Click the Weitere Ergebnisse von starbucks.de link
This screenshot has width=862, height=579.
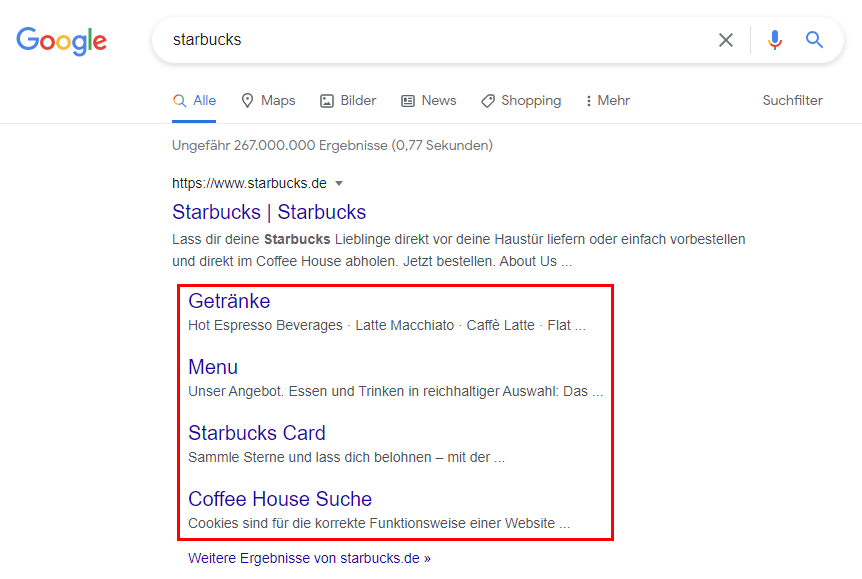click(x=308, y=558)
